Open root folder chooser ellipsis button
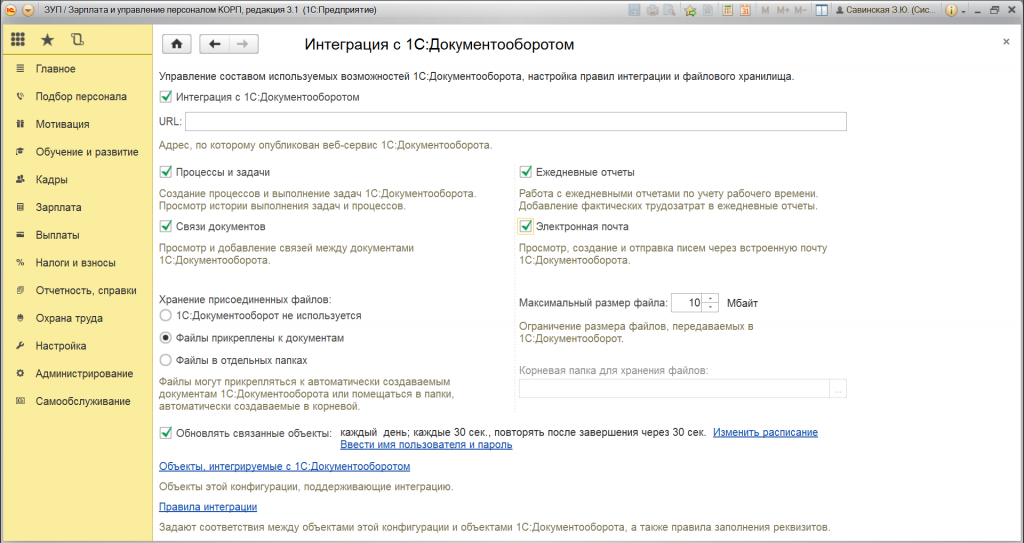1024x543 pixels. [838, 388]
